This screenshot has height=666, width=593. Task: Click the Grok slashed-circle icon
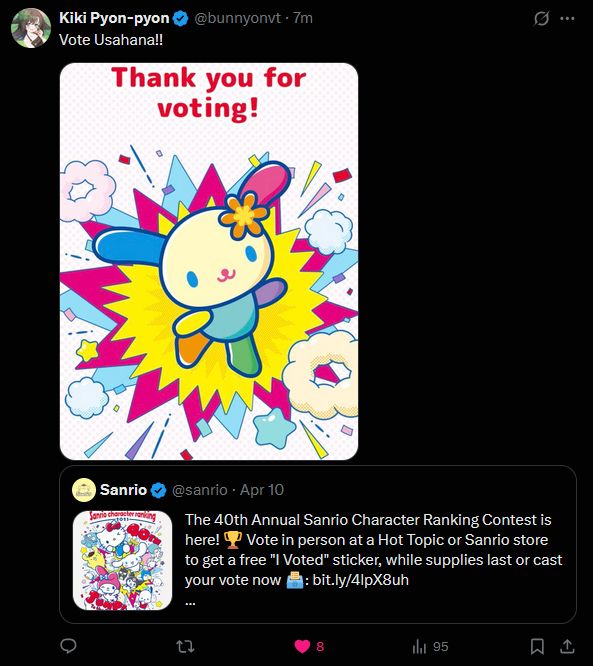541,18
